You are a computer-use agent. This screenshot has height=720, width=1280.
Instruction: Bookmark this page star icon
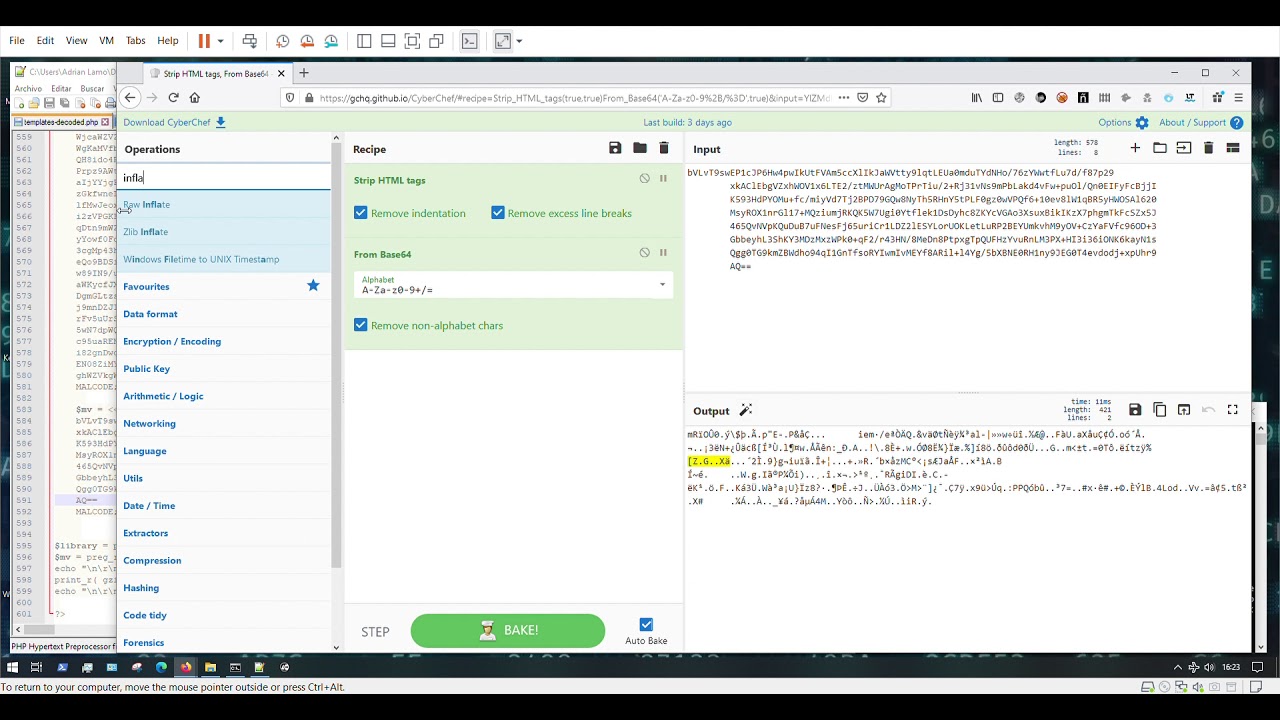(881, 97)
